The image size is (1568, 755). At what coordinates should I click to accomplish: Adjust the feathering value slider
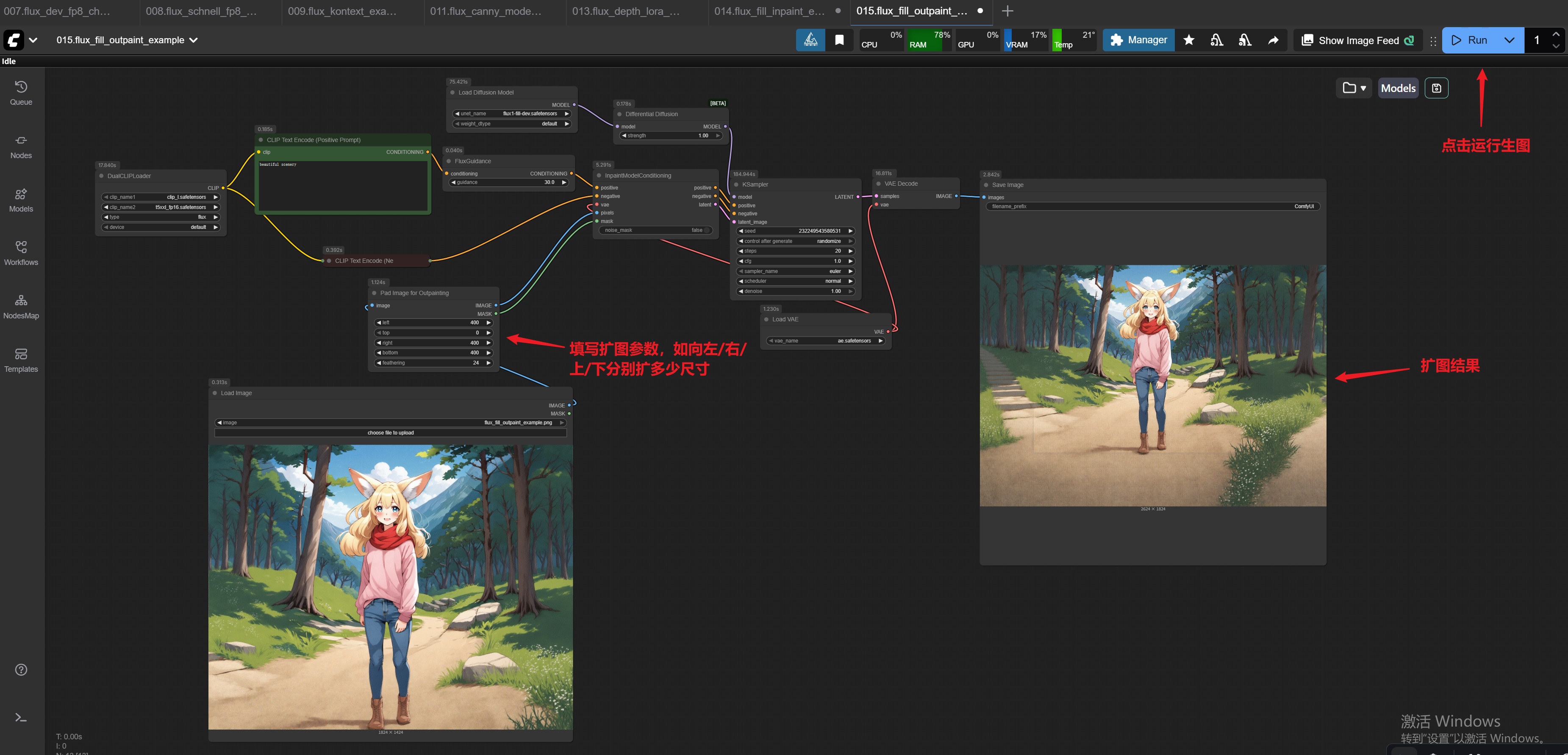433,363
